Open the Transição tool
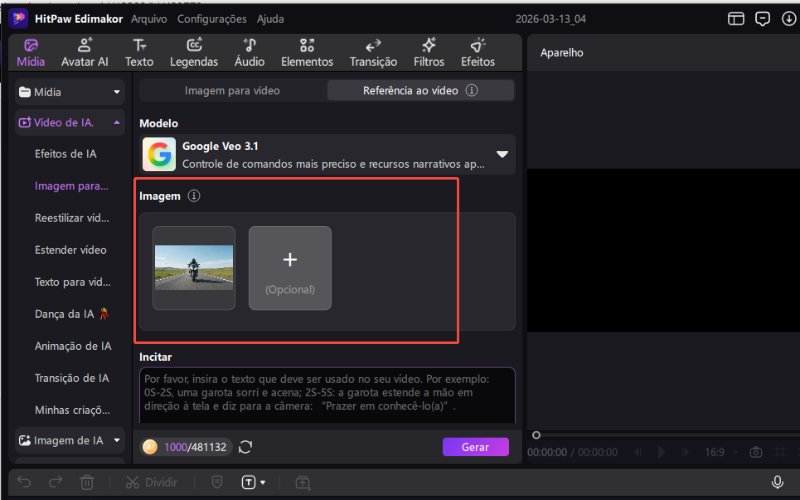 [373, 53]
